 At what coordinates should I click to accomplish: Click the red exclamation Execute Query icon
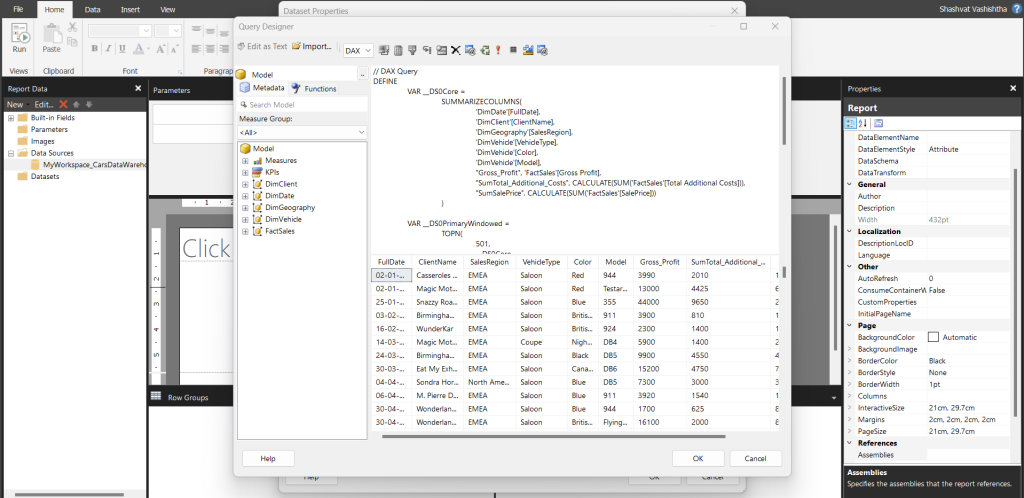click(x=498, y=50)
